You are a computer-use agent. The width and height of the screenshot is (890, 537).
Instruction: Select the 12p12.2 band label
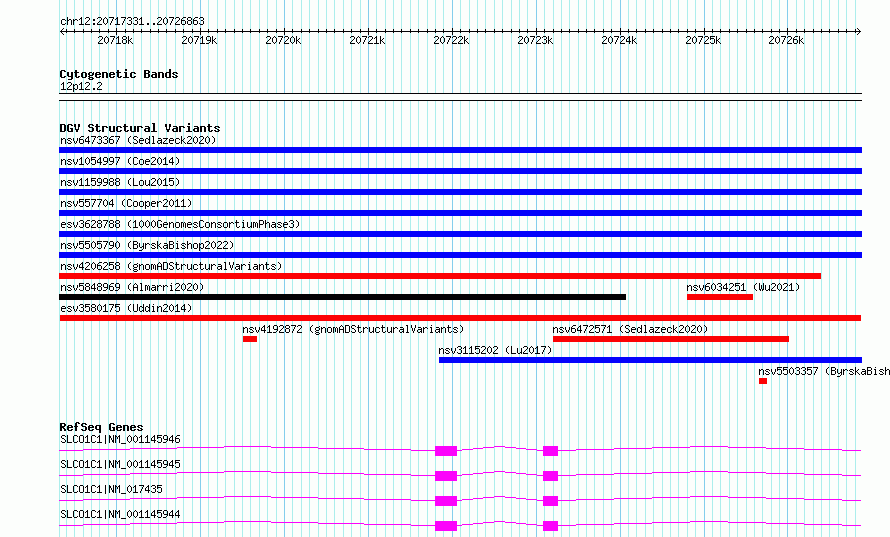[x=81, y=87]
